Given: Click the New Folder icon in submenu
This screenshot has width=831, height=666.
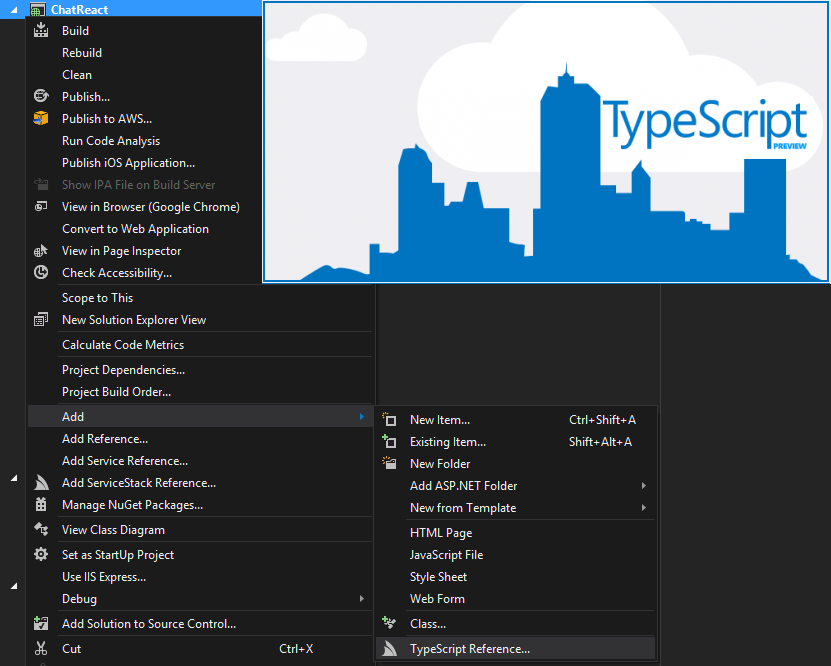Looking at the screenshot, I should pos(390,463).
